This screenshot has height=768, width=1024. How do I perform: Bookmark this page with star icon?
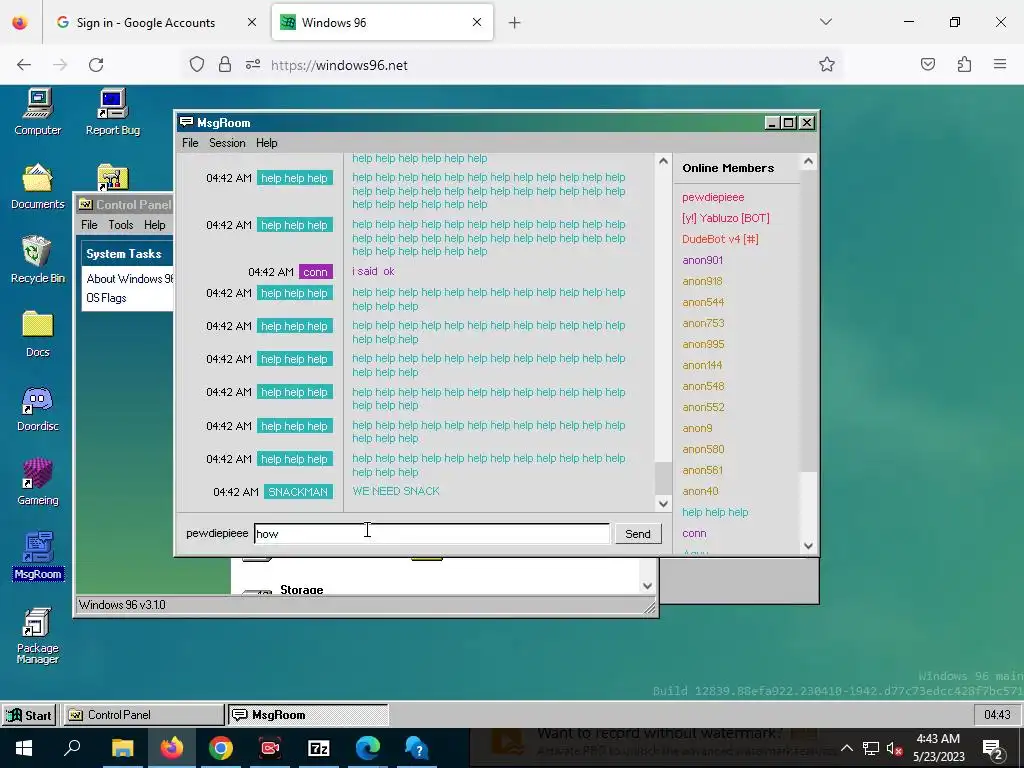pyautogui.click(x=827, y=64)
